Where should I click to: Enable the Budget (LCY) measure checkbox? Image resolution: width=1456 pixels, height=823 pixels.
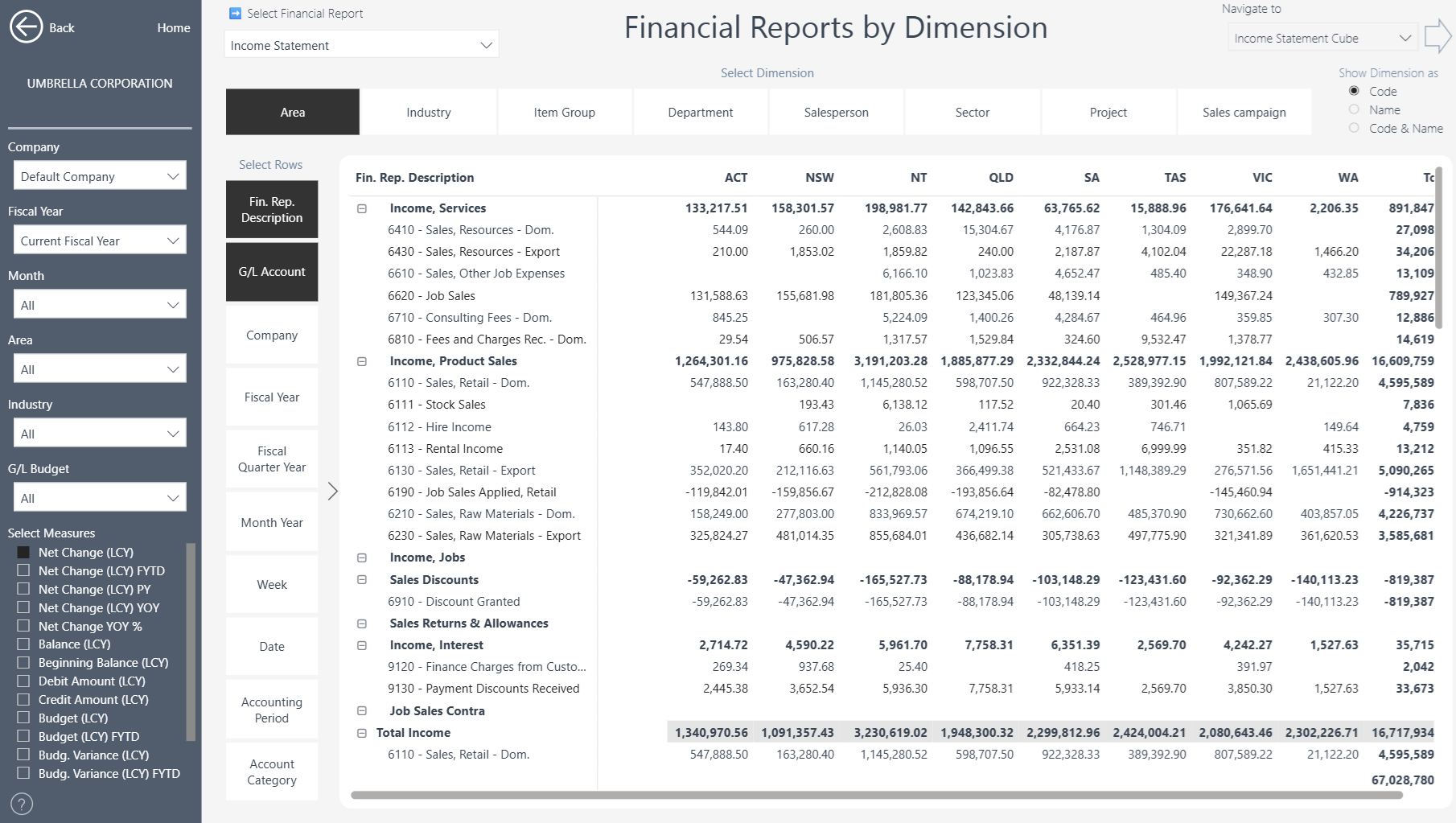(x=23, y=718)
